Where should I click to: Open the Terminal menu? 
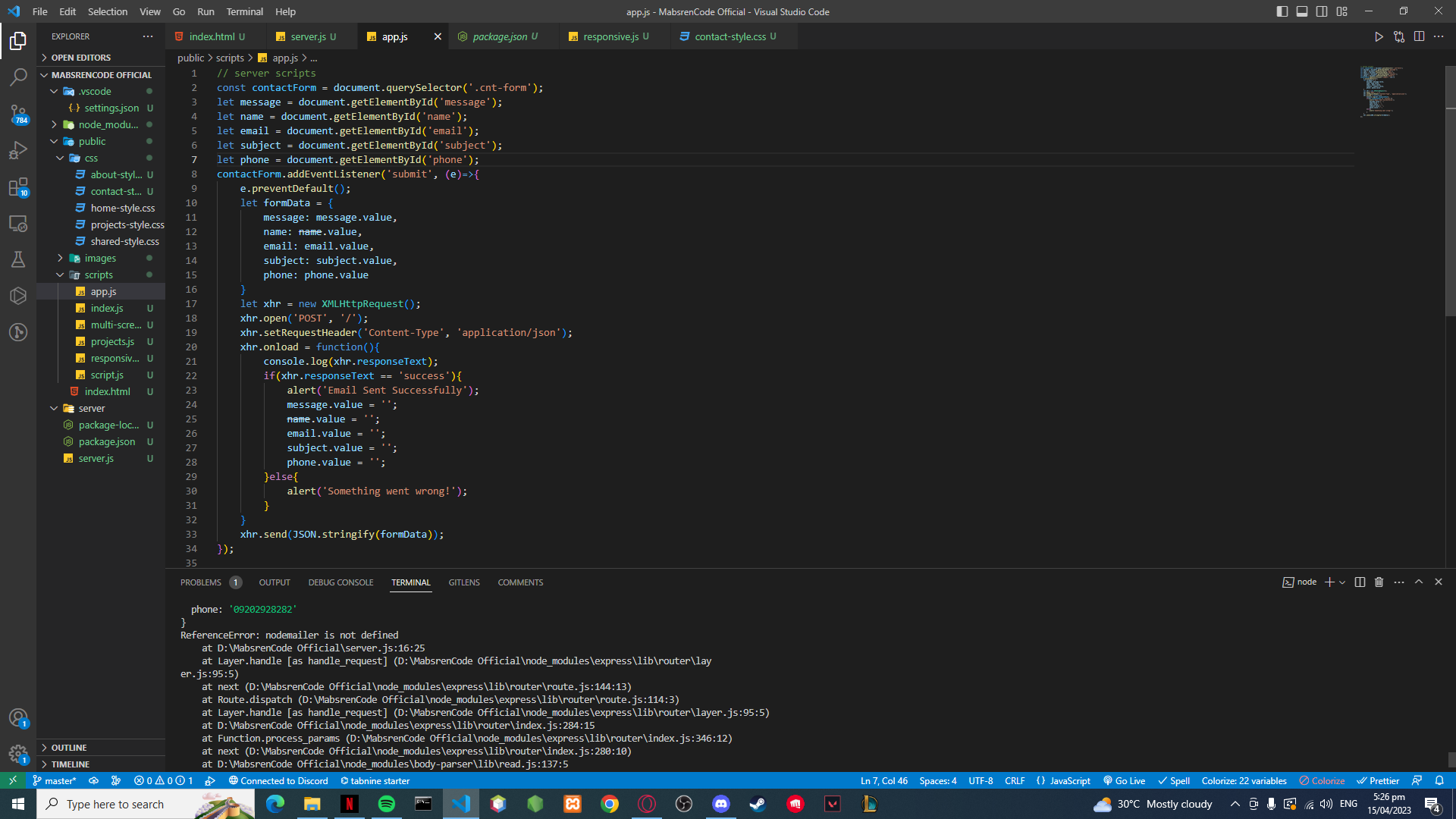(x=244, y=11)
